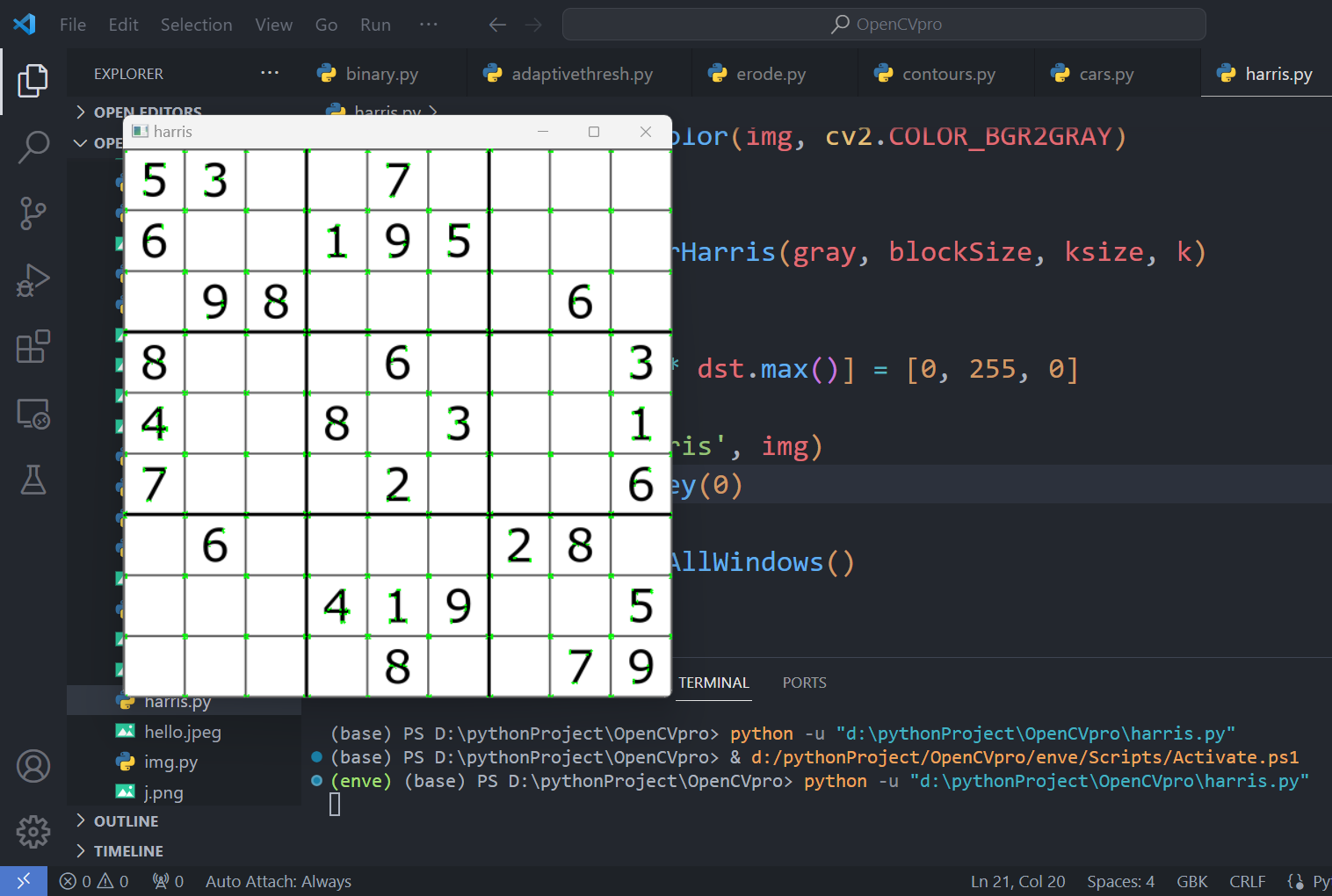Open Remote Explorer view

tap(33, 414)
